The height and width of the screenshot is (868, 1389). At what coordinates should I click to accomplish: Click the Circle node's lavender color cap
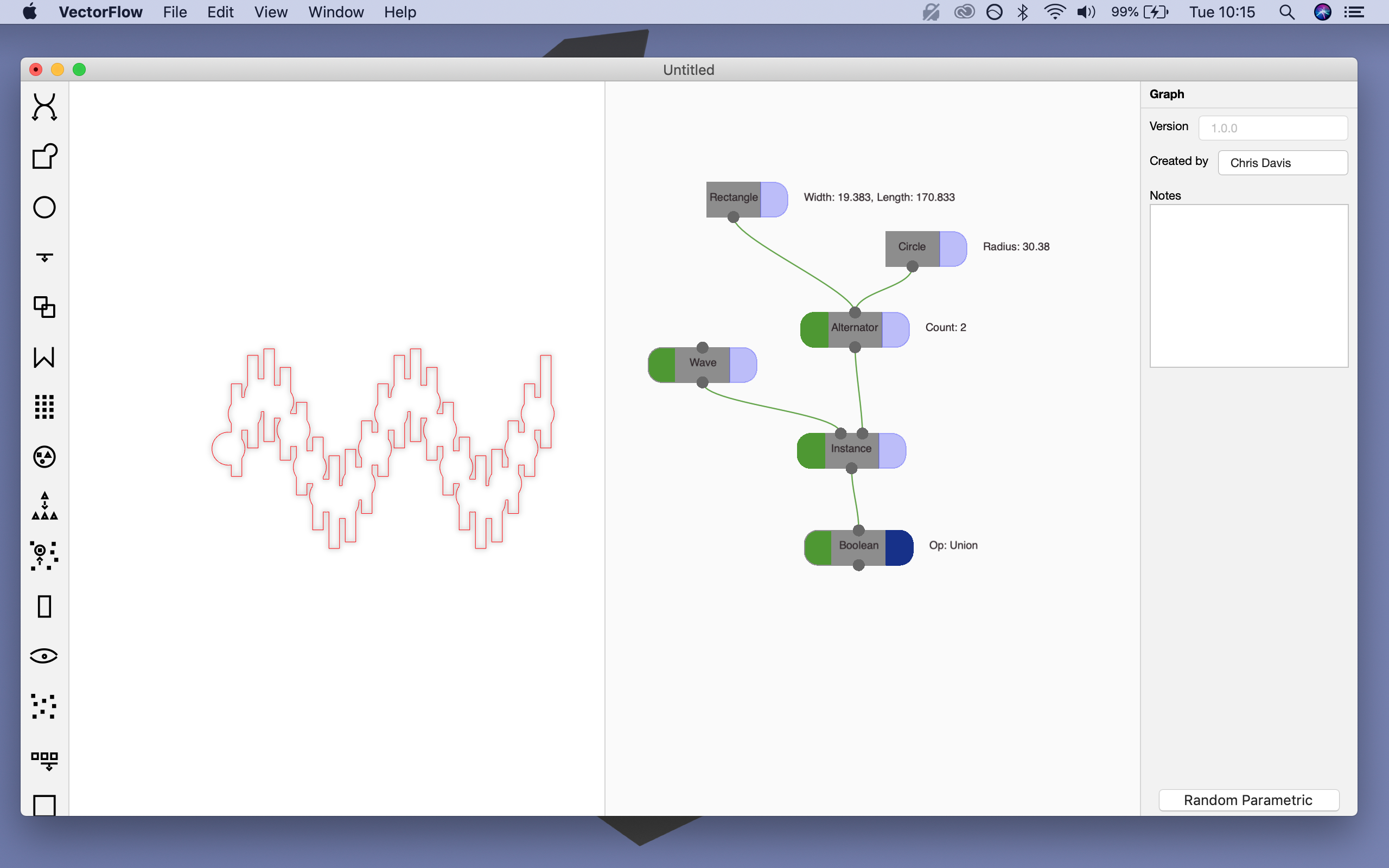(952, 249)
